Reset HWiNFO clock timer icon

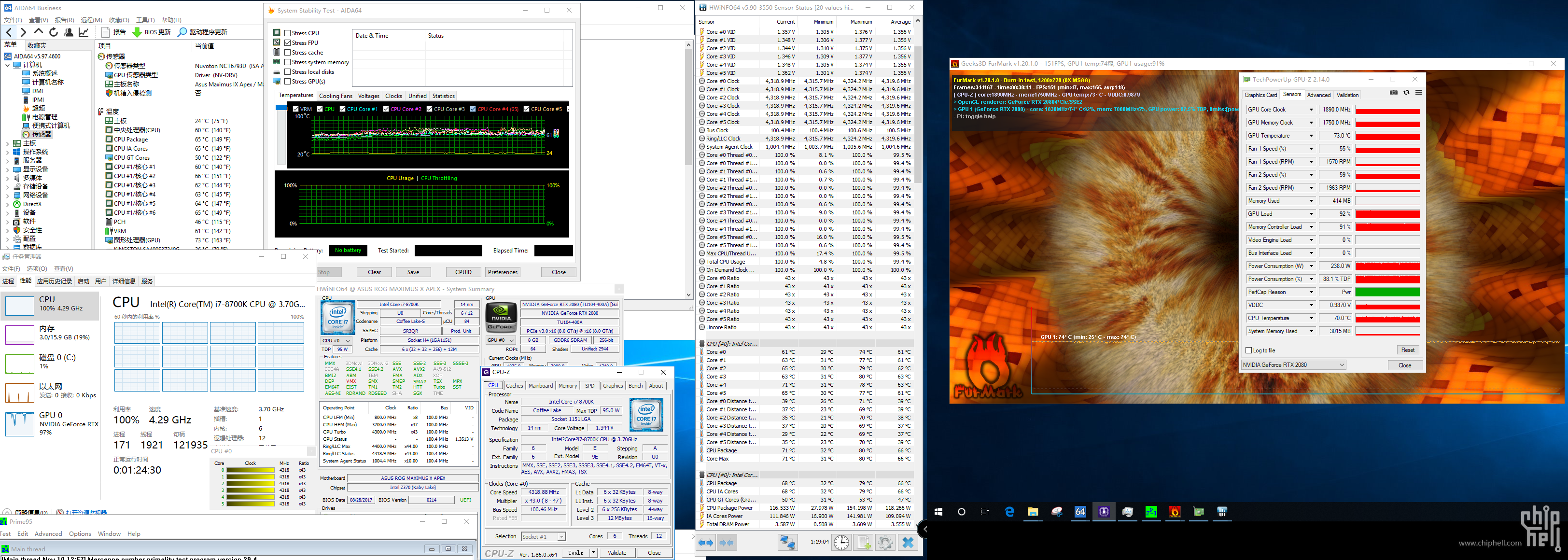pos(841,542)
